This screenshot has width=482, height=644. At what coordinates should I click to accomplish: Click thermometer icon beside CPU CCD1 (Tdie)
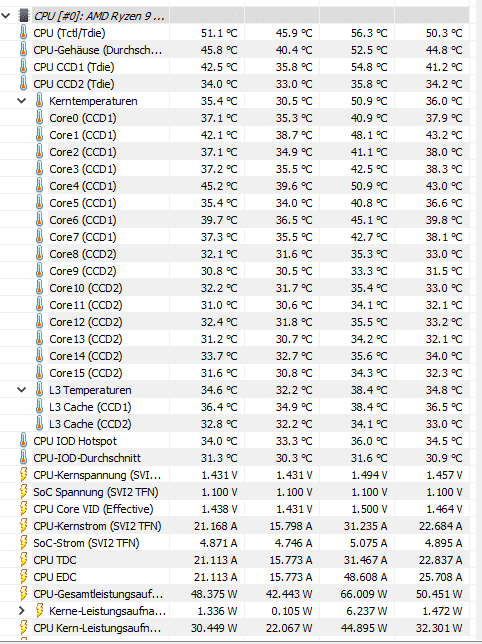tap(23, 67)
